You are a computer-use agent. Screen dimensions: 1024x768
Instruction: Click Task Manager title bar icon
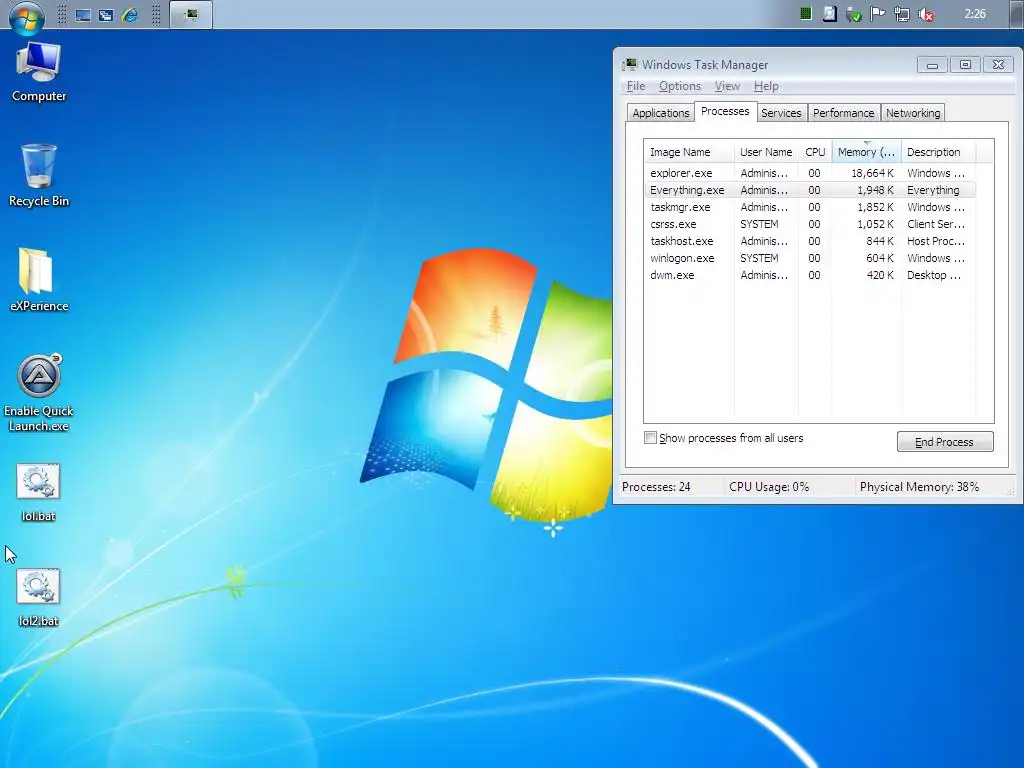click(630, 64)
